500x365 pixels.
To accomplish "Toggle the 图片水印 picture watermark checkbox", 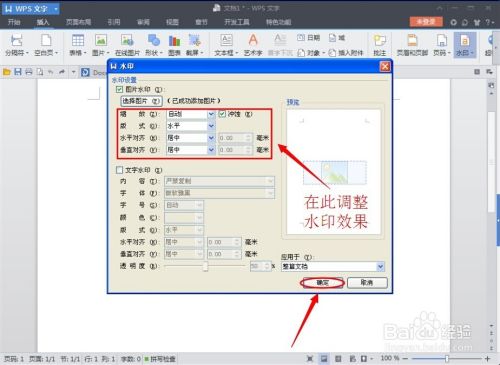I will [119, 89].
